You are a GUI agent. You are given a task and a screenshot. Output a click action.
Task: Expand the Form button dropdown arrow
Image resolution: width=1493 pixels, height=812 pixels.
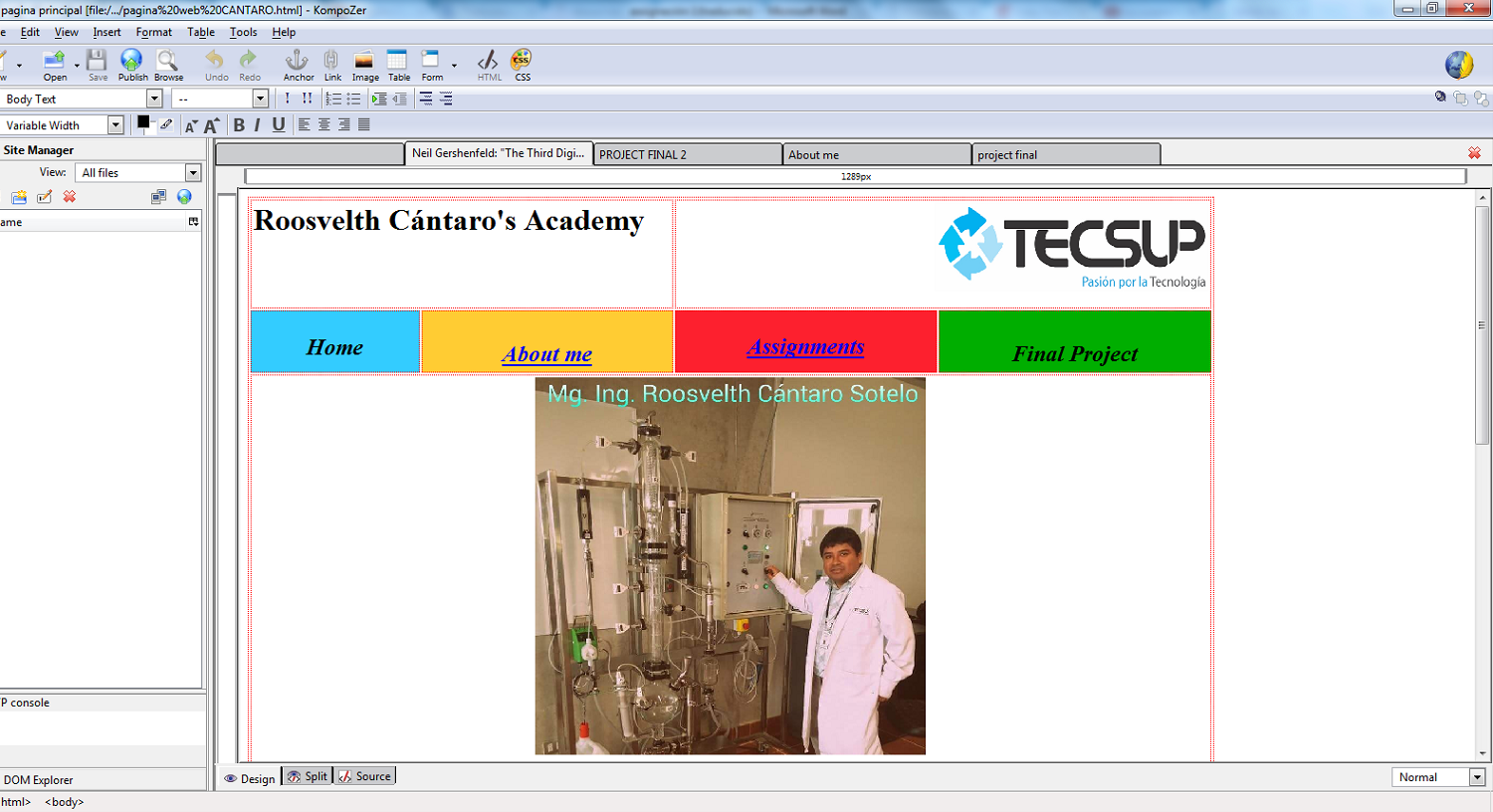pyautogui.click(x=454, y=66)
